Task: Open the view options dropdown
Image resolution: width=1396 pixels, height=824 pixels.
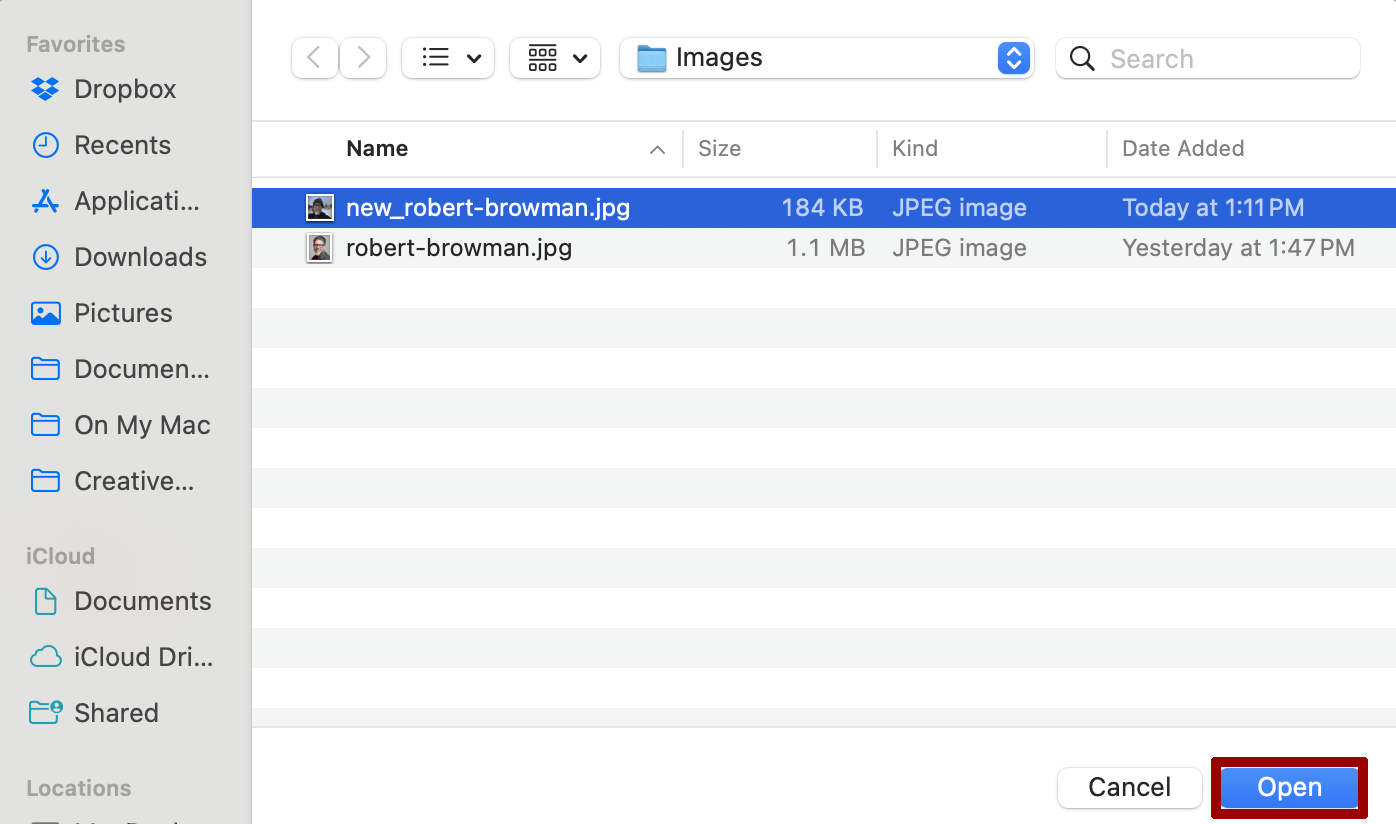Action: (x=447, y=58)
